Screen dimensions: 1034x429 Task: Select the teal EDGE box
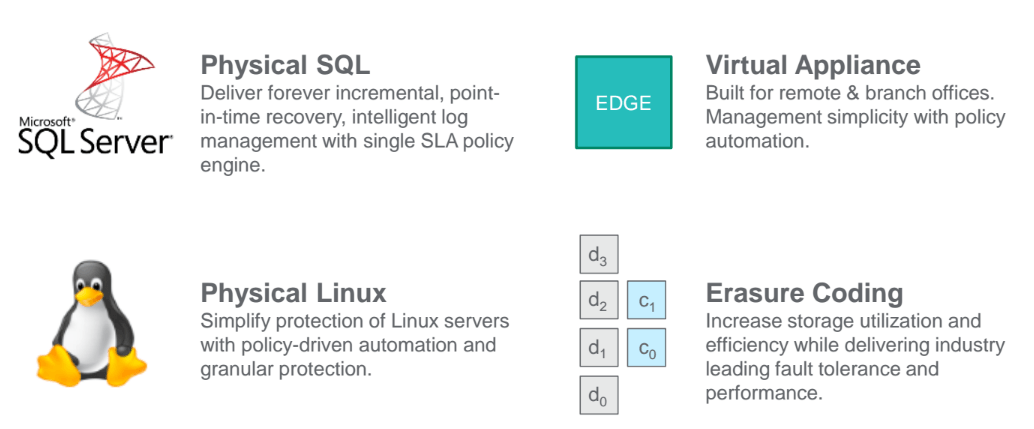tap(623, 102)
